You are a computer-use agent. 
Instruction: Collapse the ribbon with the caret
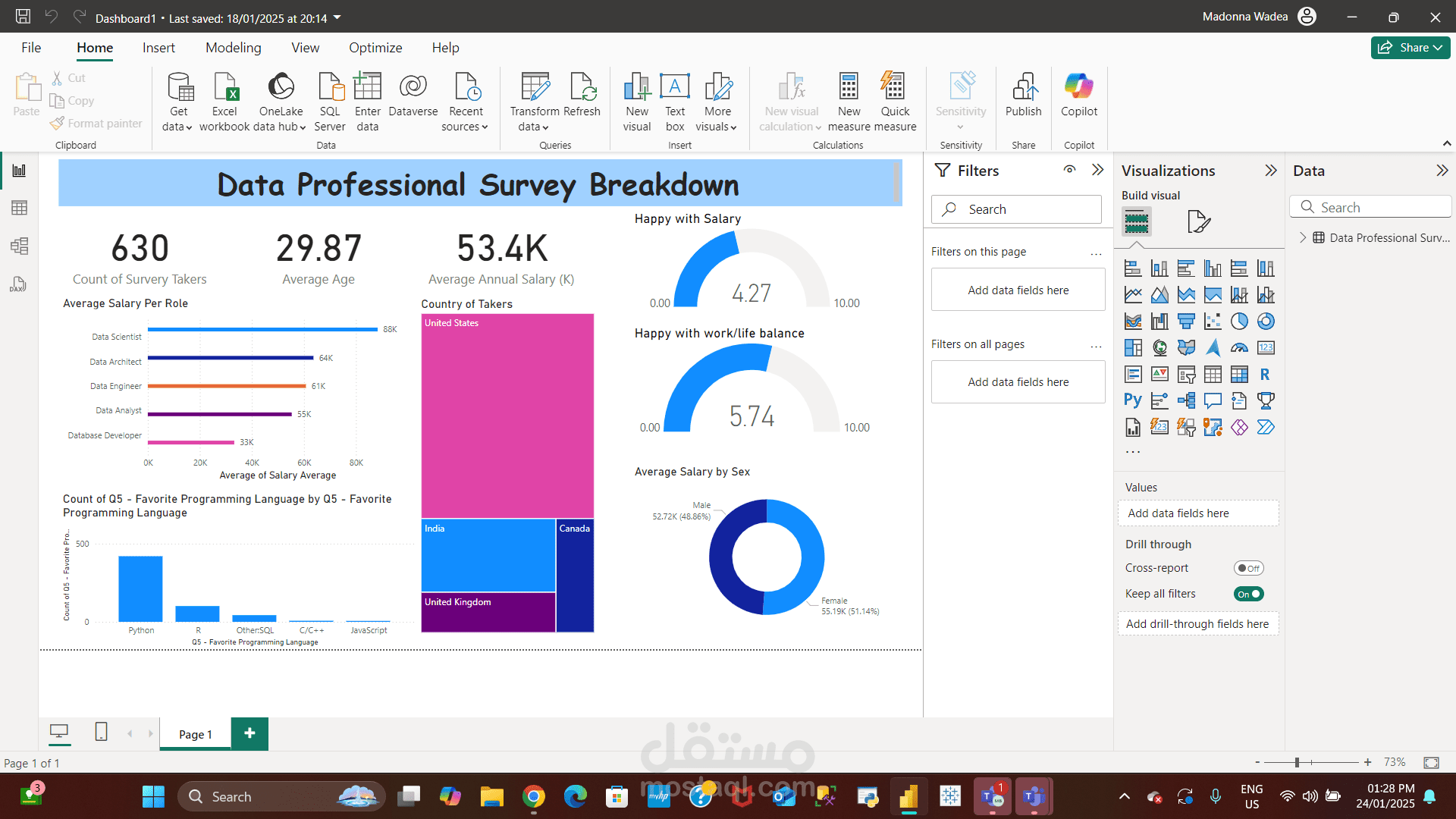(x=1447, y=143)
